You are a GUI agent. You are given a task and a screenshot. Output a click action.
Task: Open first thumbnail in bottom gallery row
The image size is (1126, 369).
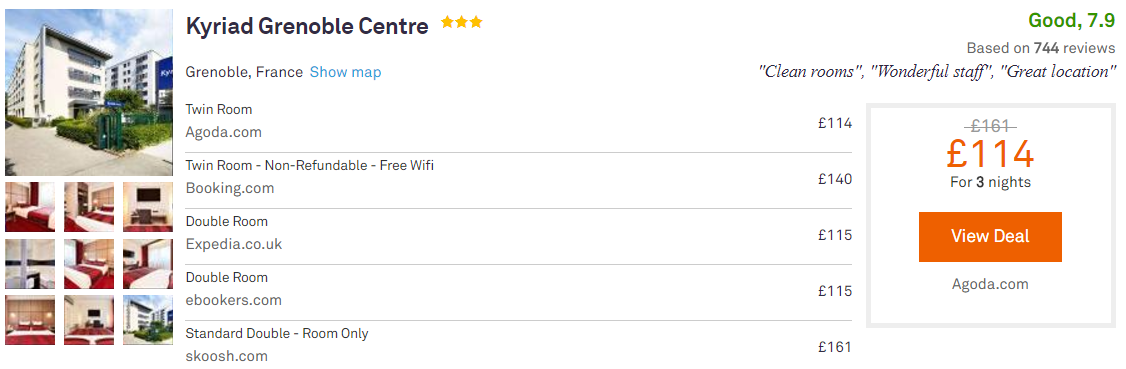30,320
